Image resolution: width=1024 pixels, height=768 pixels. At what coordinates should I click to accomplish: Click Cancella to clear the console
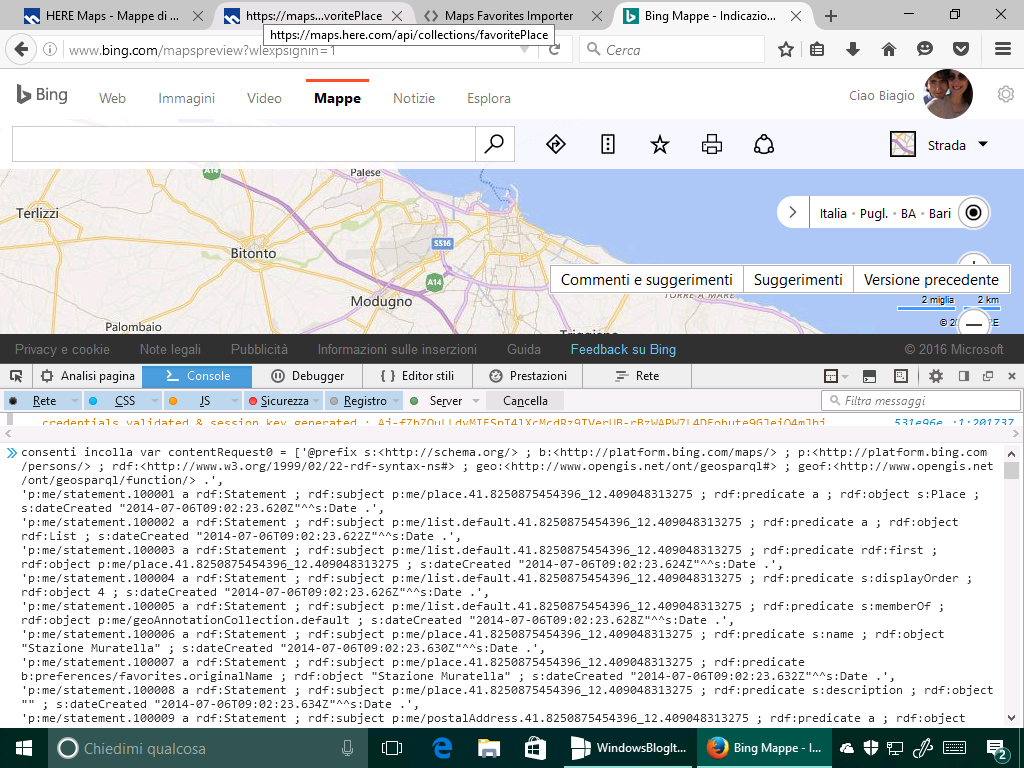click(525, 401)
